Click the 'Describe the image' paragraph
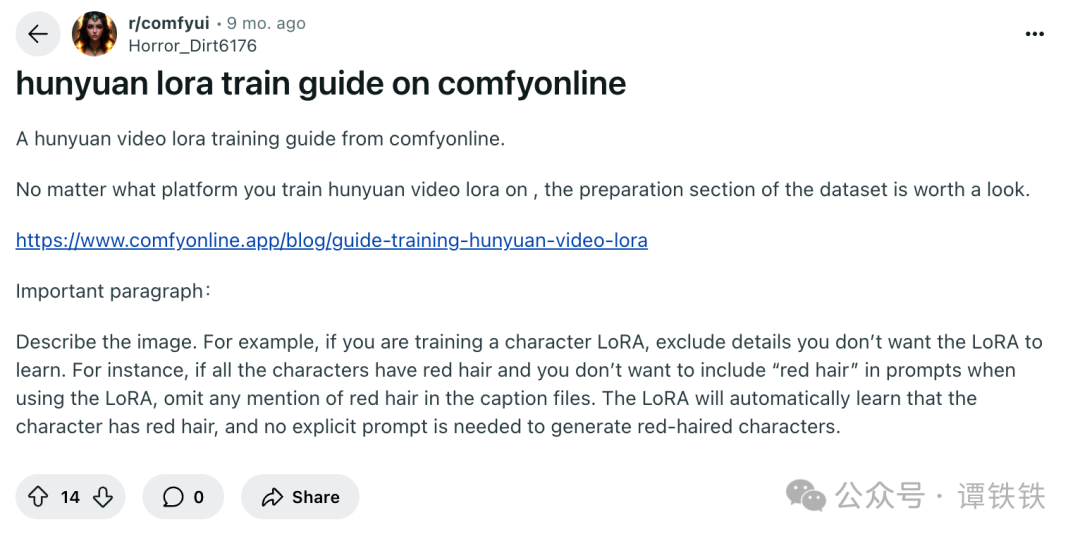This screenshot has width=1080, height=539. 529,384
